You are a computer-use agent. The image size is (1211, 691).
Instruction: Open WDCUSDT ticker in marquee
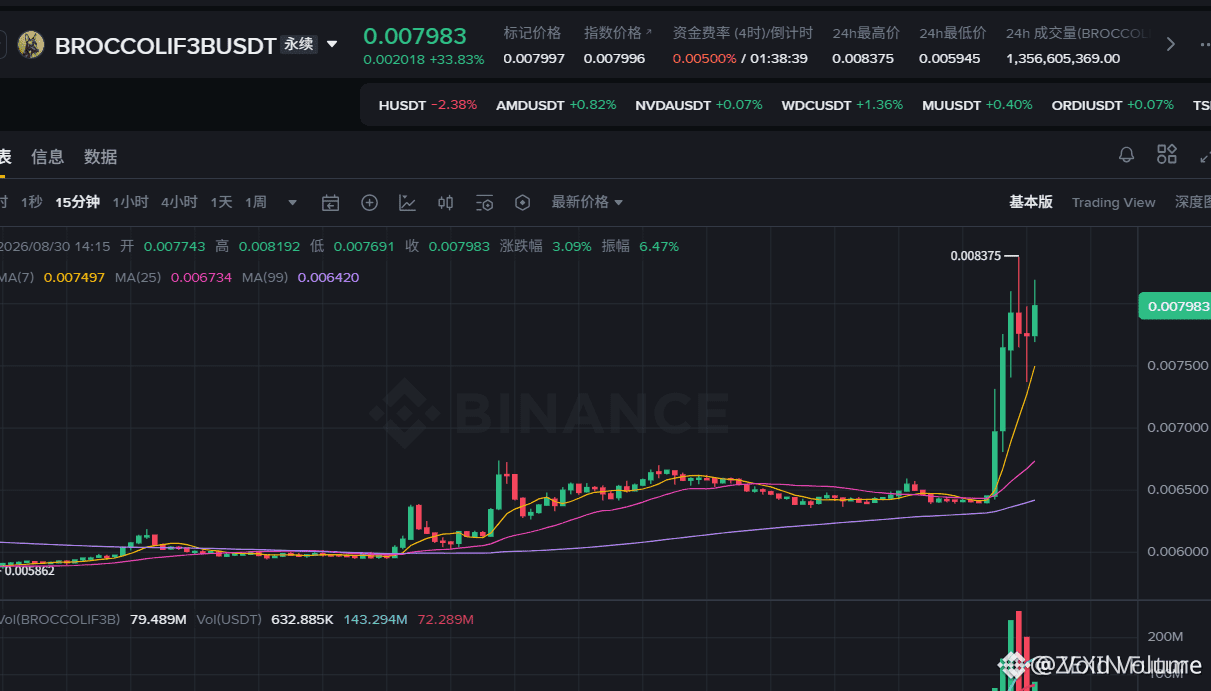(842, 105)
